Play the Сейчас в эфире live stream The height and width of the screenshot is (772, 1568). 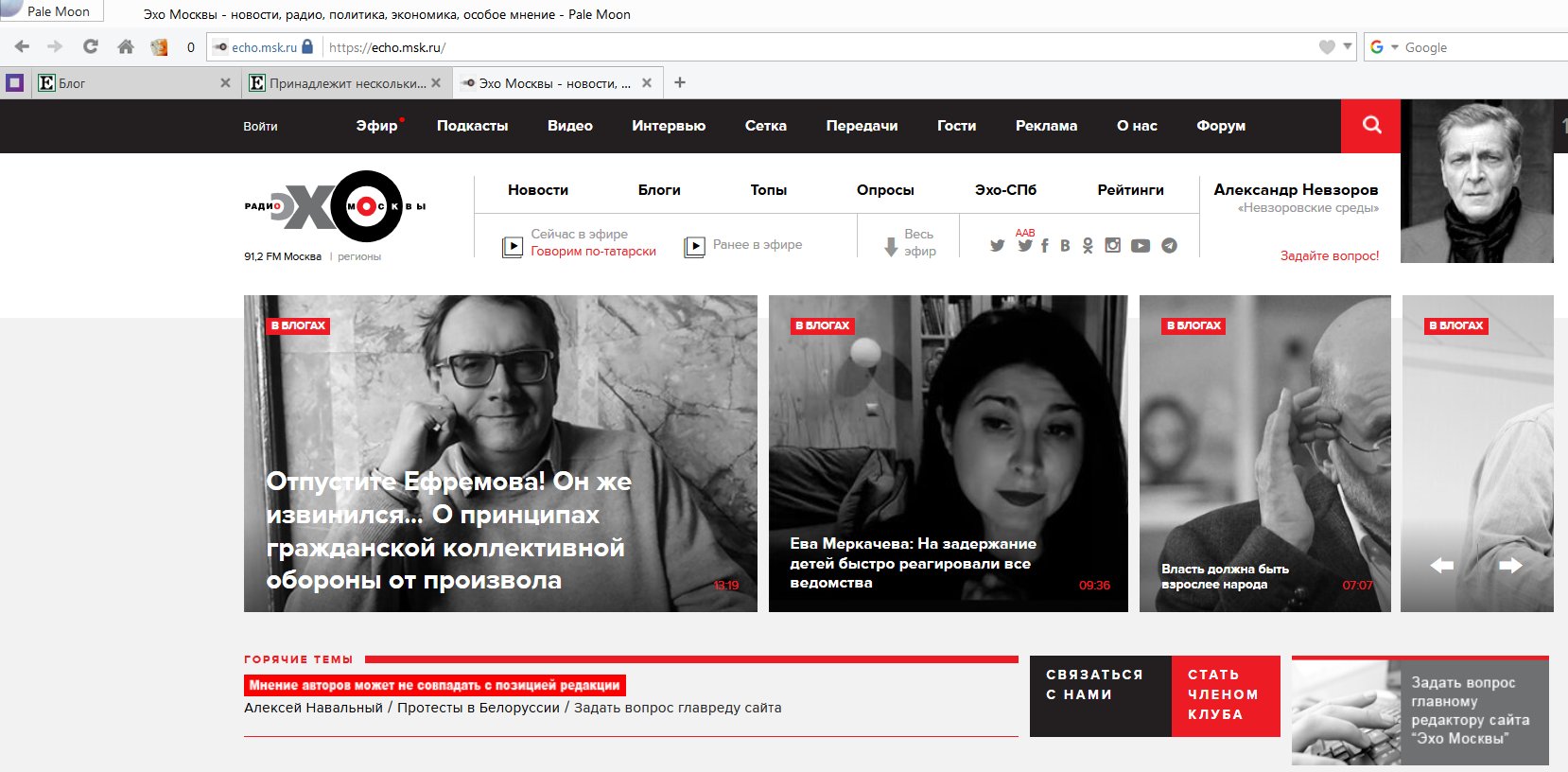click(x=513, y=246)
